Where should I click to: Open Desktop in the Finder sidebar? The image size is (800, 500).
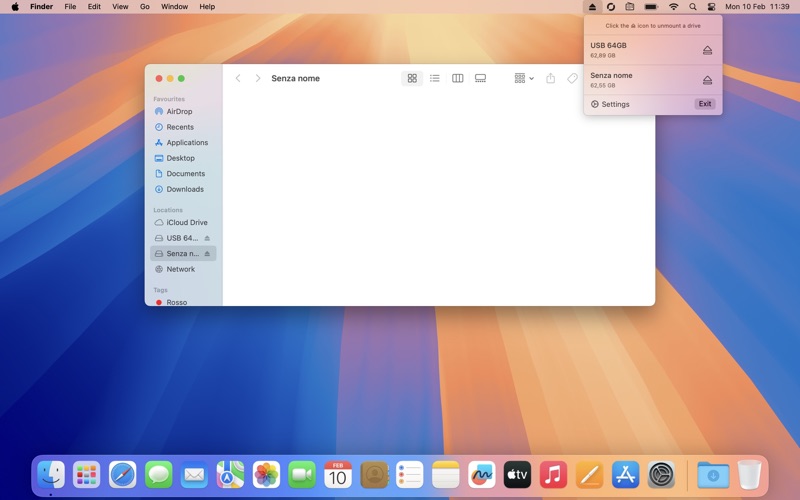(x=184, y=158)
